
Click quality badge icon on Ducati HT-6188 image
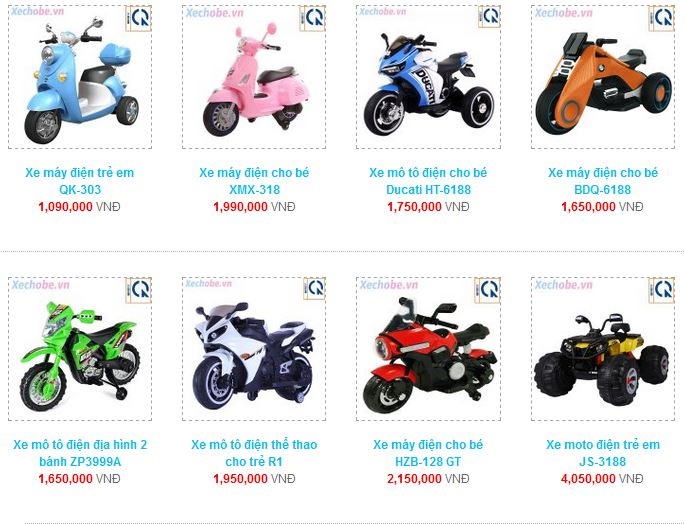click(489, 17)
